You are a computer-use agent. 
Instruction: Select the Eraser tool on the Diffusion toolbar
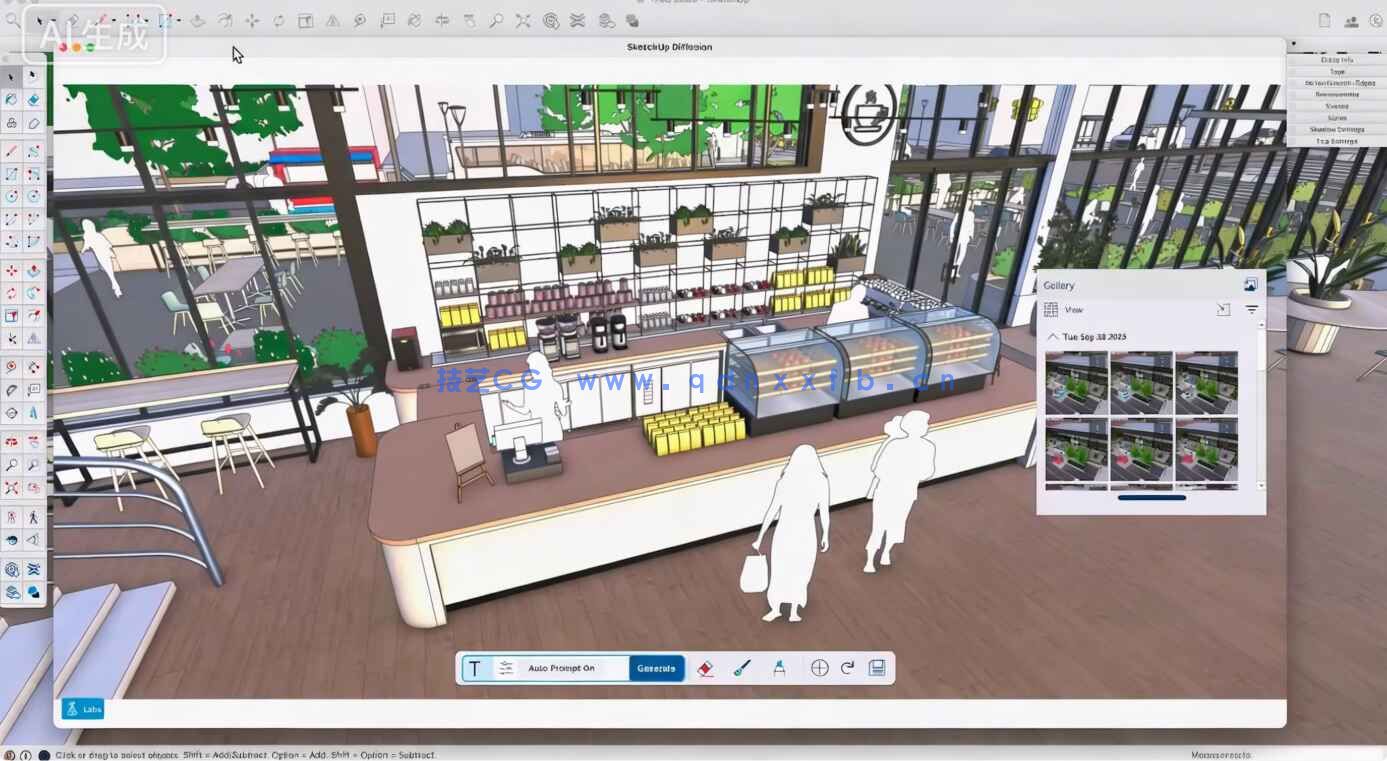point(703,667)
